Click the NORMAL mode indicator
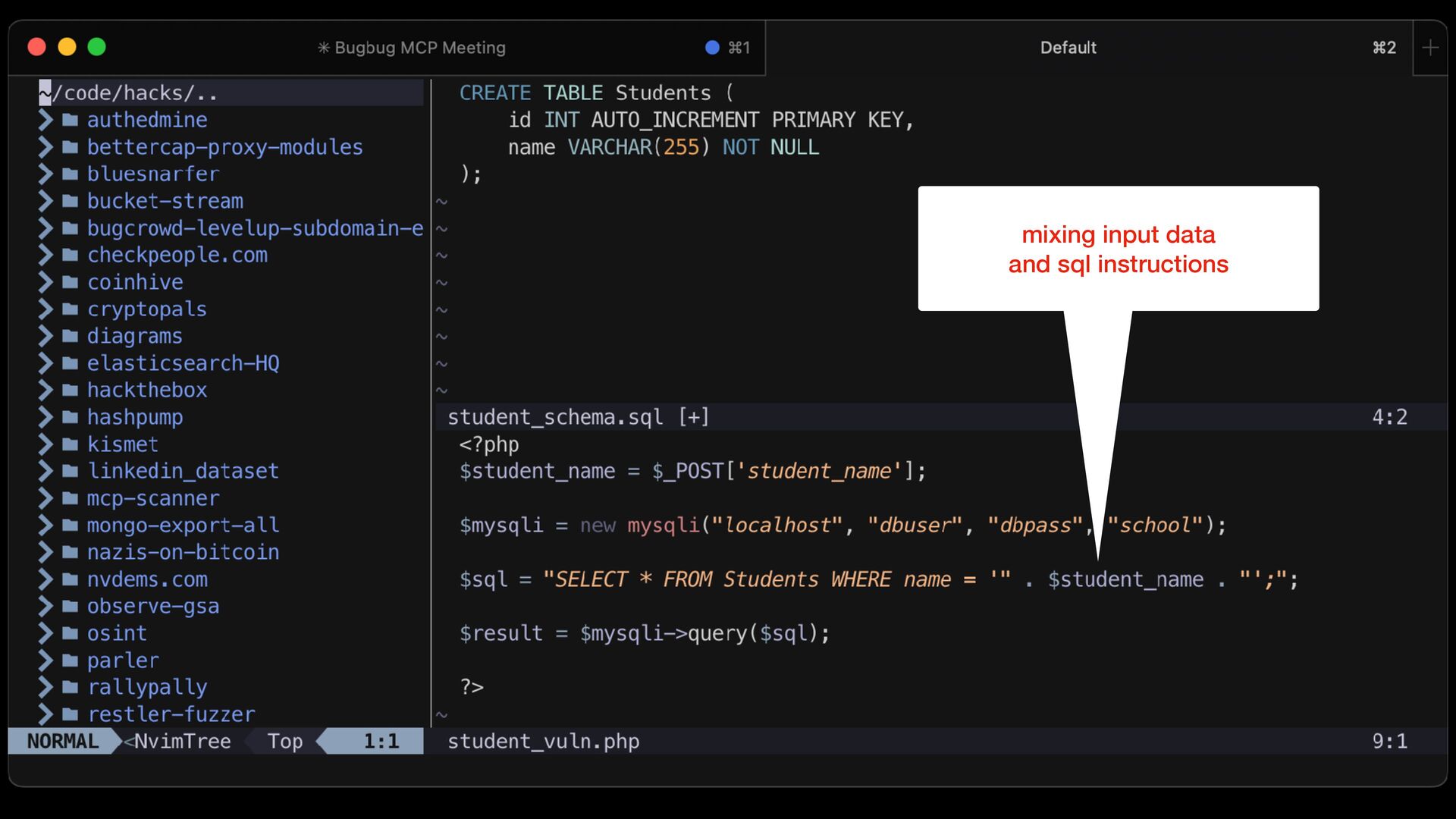Viewport: 1456px width, 819px height. 63,741
